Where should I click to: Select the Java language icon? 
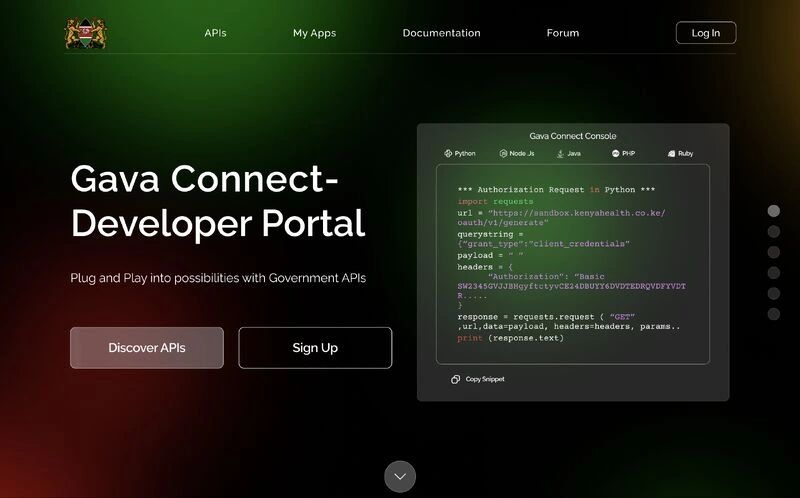click(x=560, y=154)
